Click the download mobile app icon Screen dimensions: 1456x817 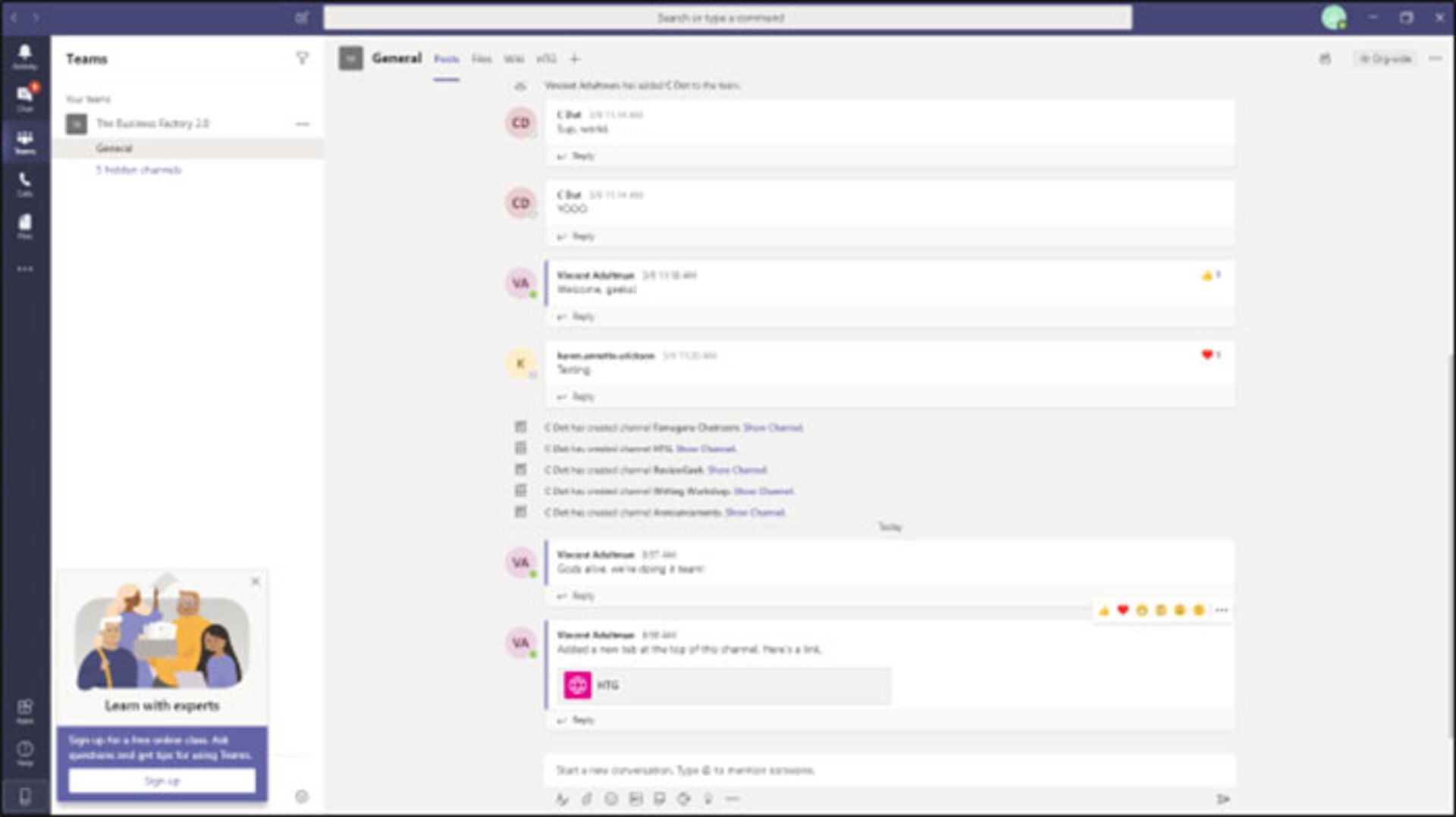(25, 797)
